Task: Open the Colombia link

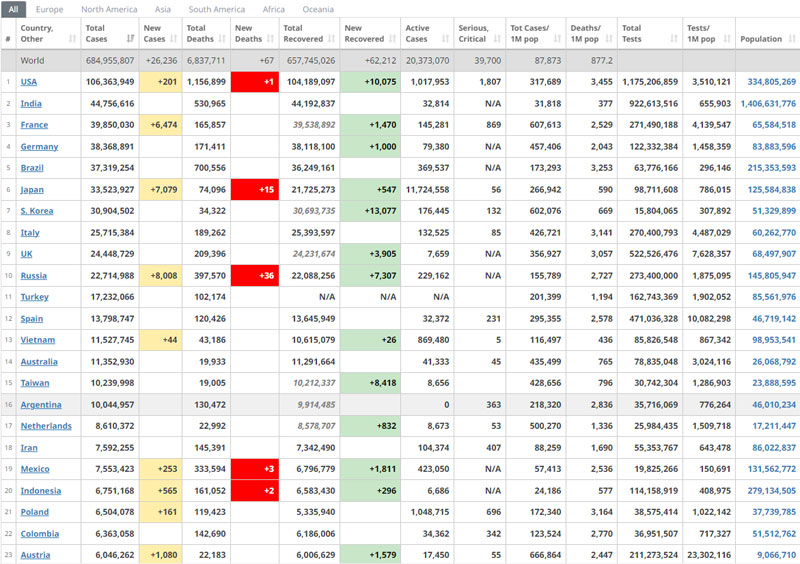Action: click(x=40, y=534)
